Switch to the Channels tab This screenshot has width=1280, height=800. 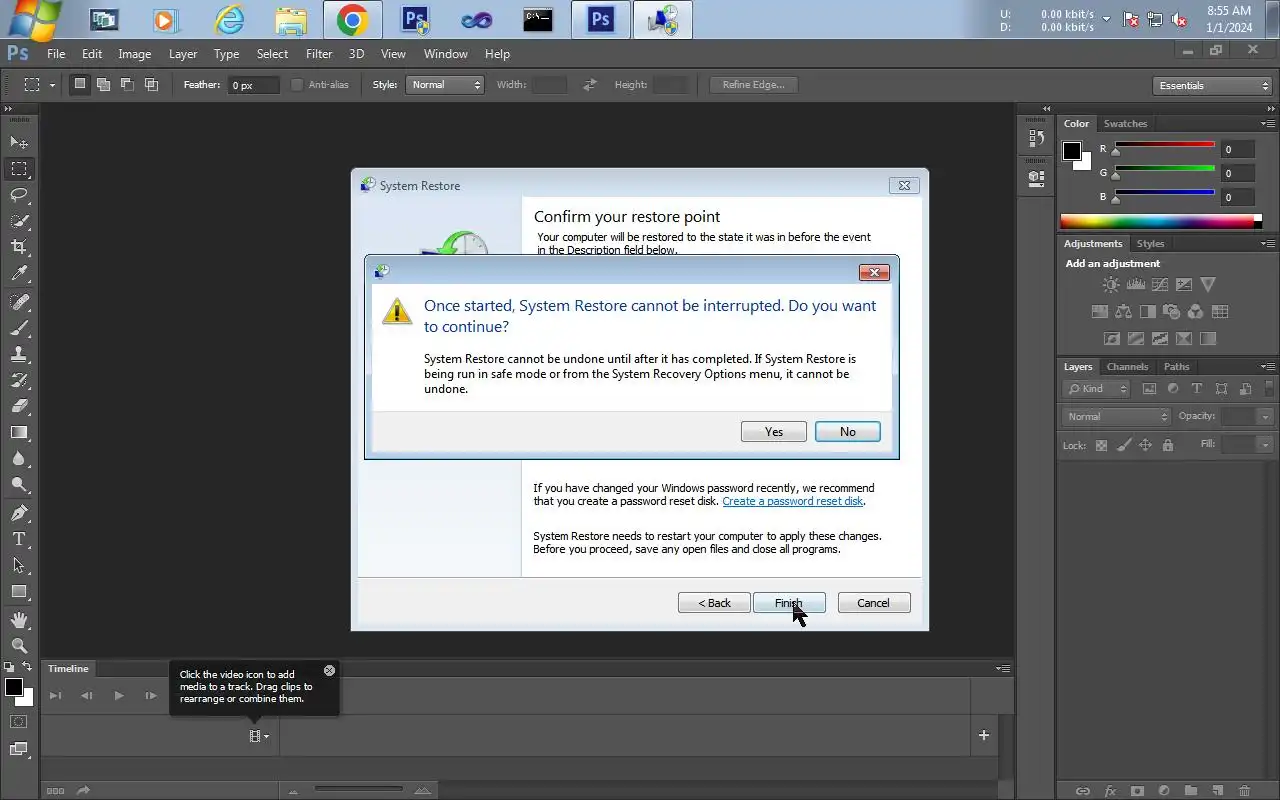click(x=1127, y=367)
